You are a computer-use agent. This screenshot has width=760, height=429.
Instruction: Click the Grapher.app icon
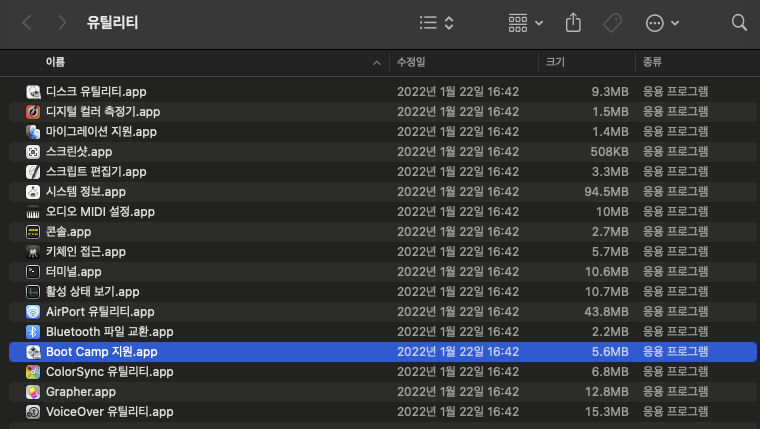(33, 392)
